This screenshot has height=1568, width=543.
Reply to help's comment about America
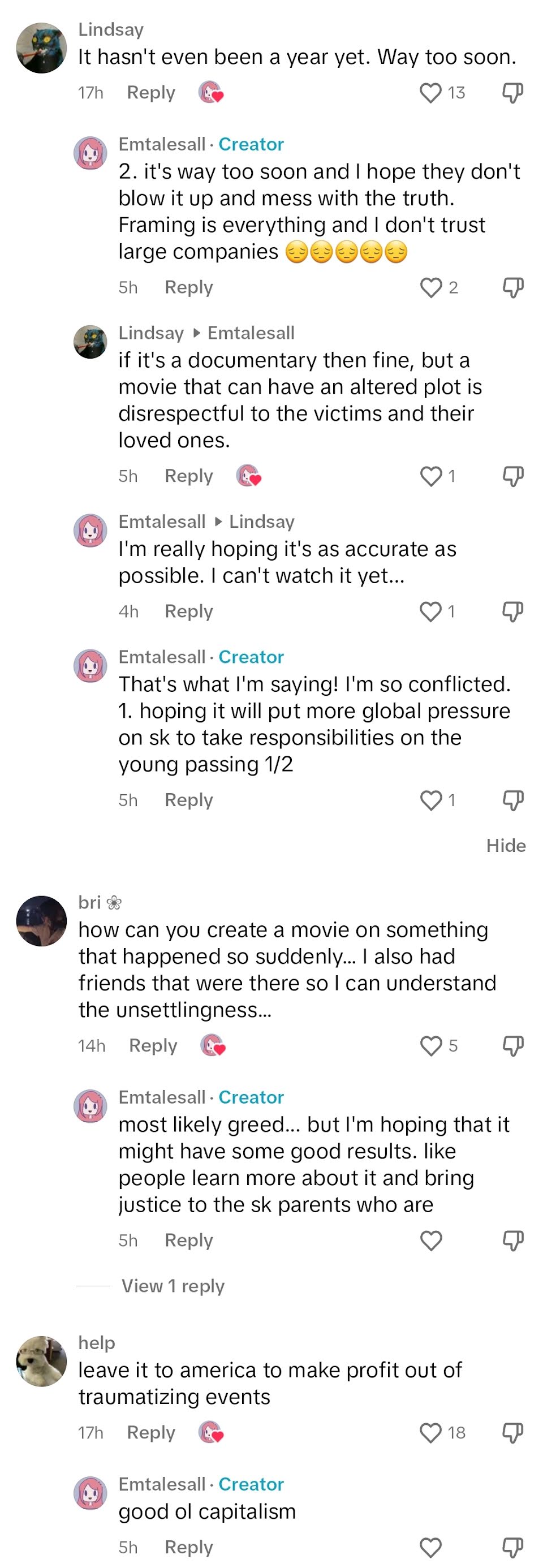click(150, 1432)
